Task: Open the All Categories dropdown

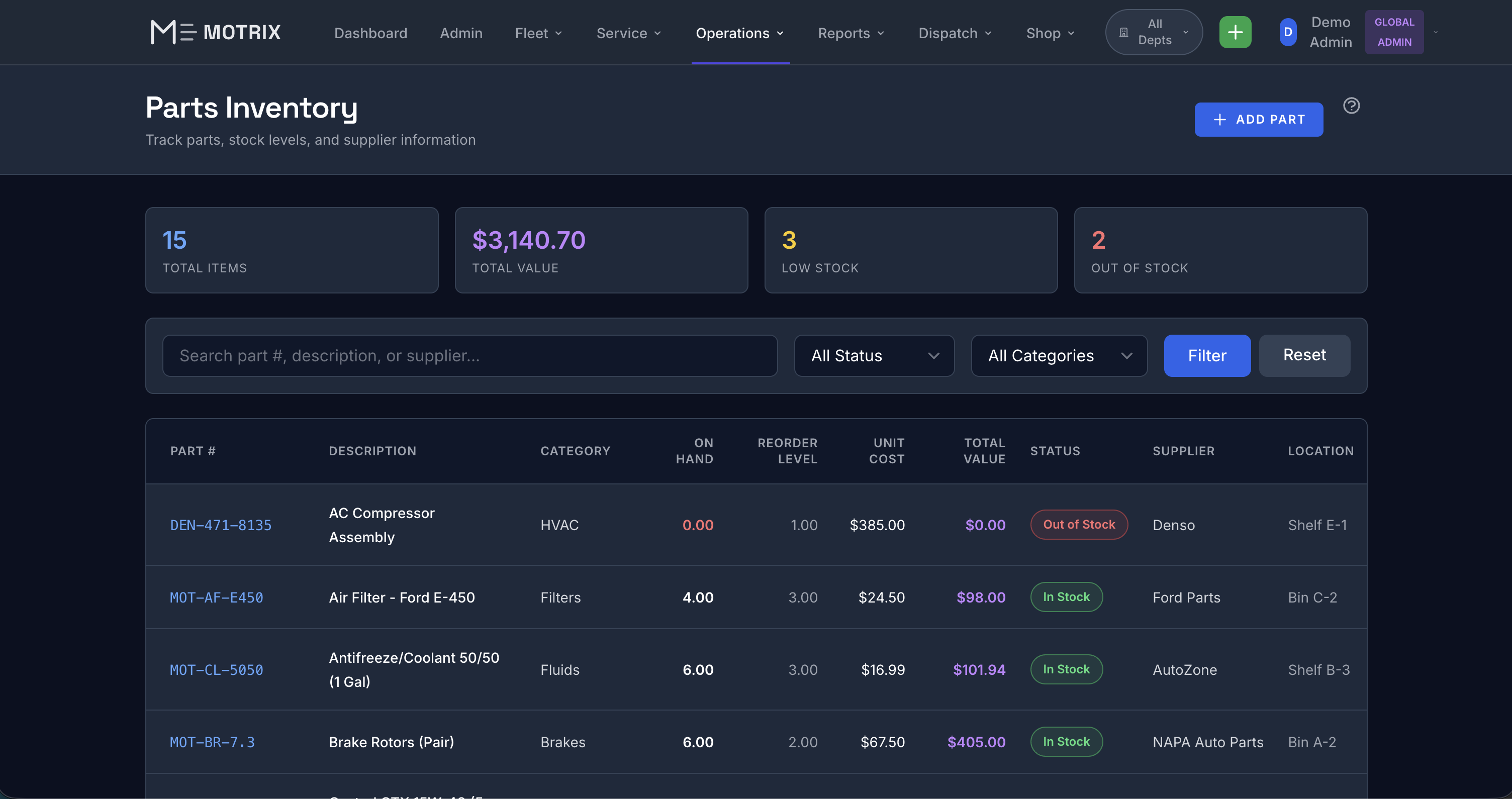Action: [1059, 355]
